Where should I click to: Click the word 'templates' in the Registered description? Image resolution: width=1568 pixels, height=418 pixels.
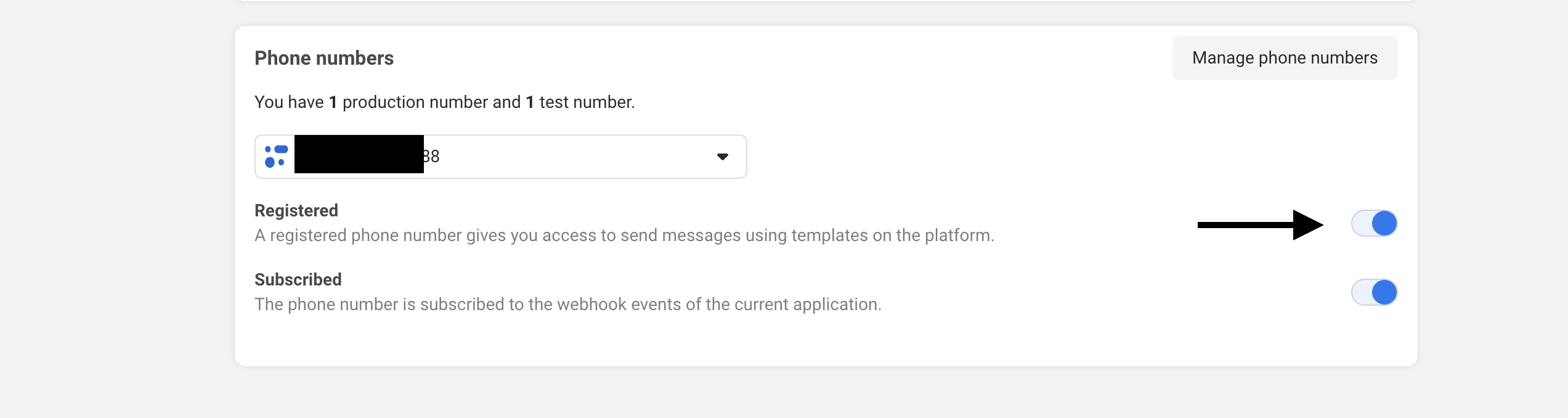(x=830, y=236)
